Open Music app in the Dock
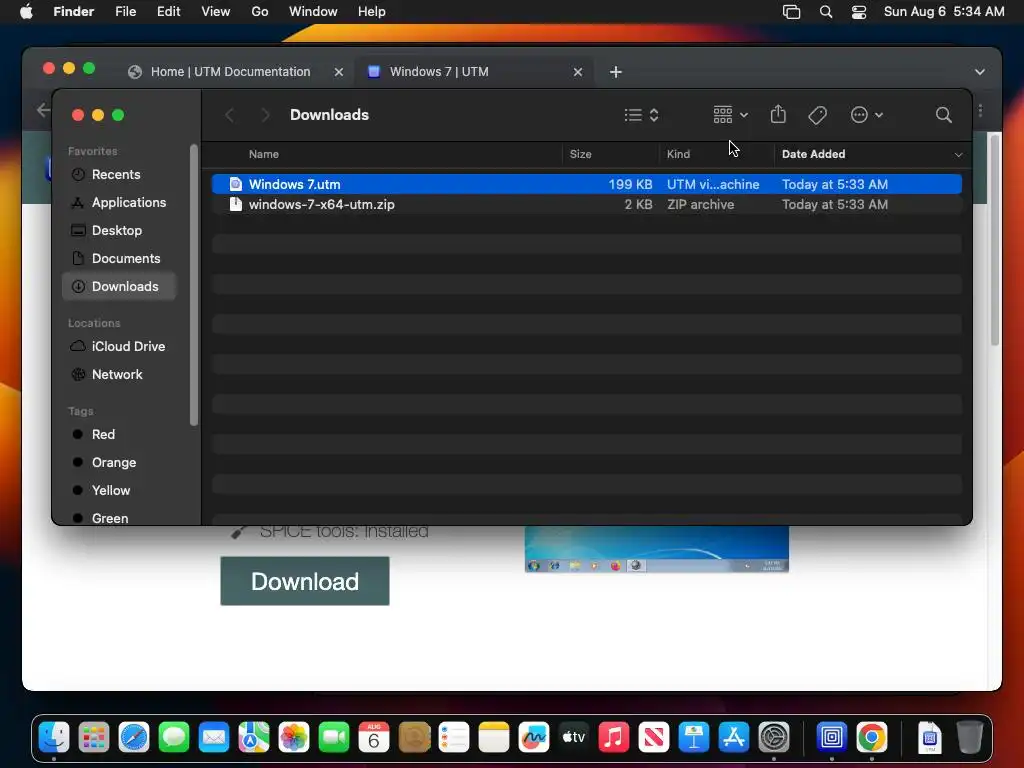The width and height of the screenshot is (1024, 768). pyautogui.click(x=614, y=738)
